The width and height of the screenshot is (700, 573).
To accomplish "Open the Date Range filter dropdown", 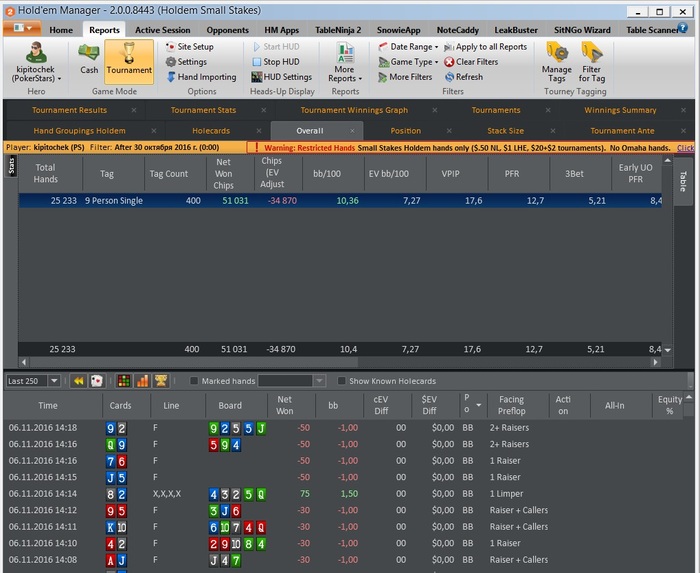I will 408,46.
